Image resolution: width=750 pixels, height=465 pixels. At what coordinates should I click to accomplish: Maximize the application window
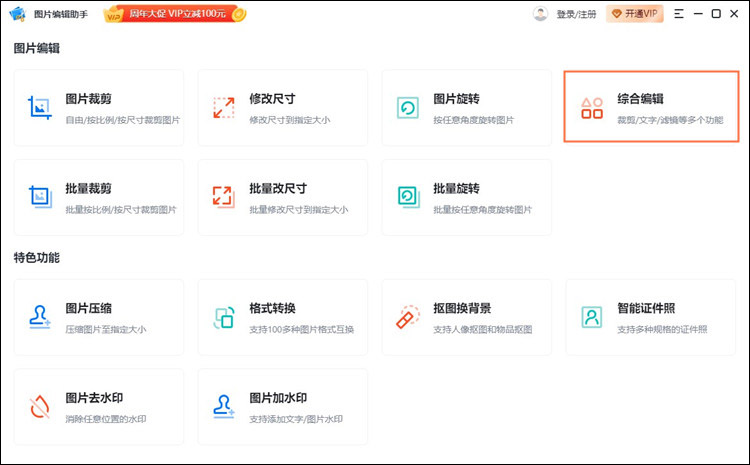[716, 14]
